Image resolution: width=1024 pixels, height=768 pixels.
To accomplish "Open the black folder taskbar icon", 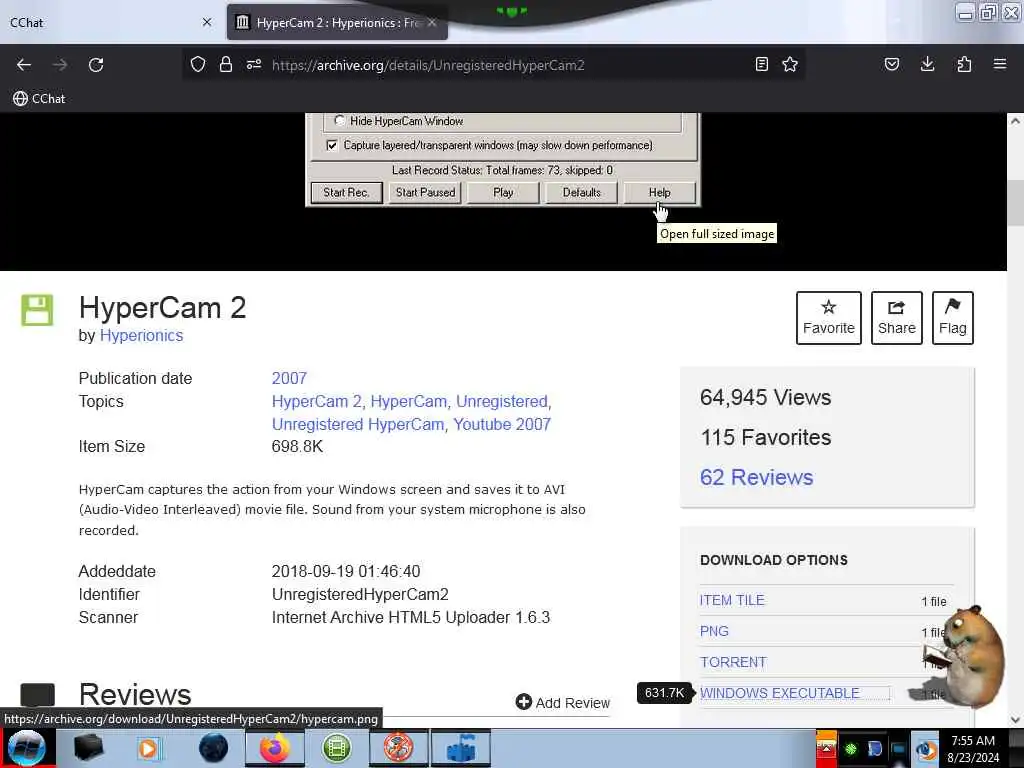I will (89, 748).
